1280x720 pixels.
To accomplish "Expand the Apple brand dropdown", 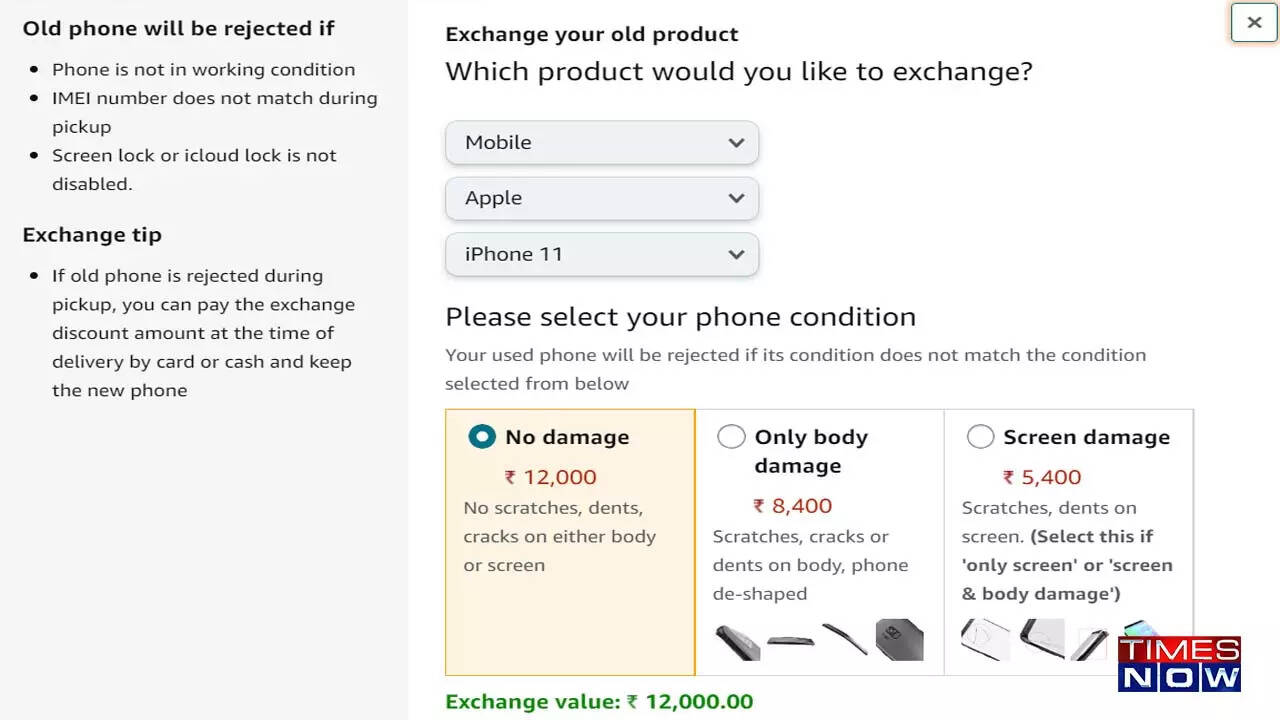I will point(602,198).
